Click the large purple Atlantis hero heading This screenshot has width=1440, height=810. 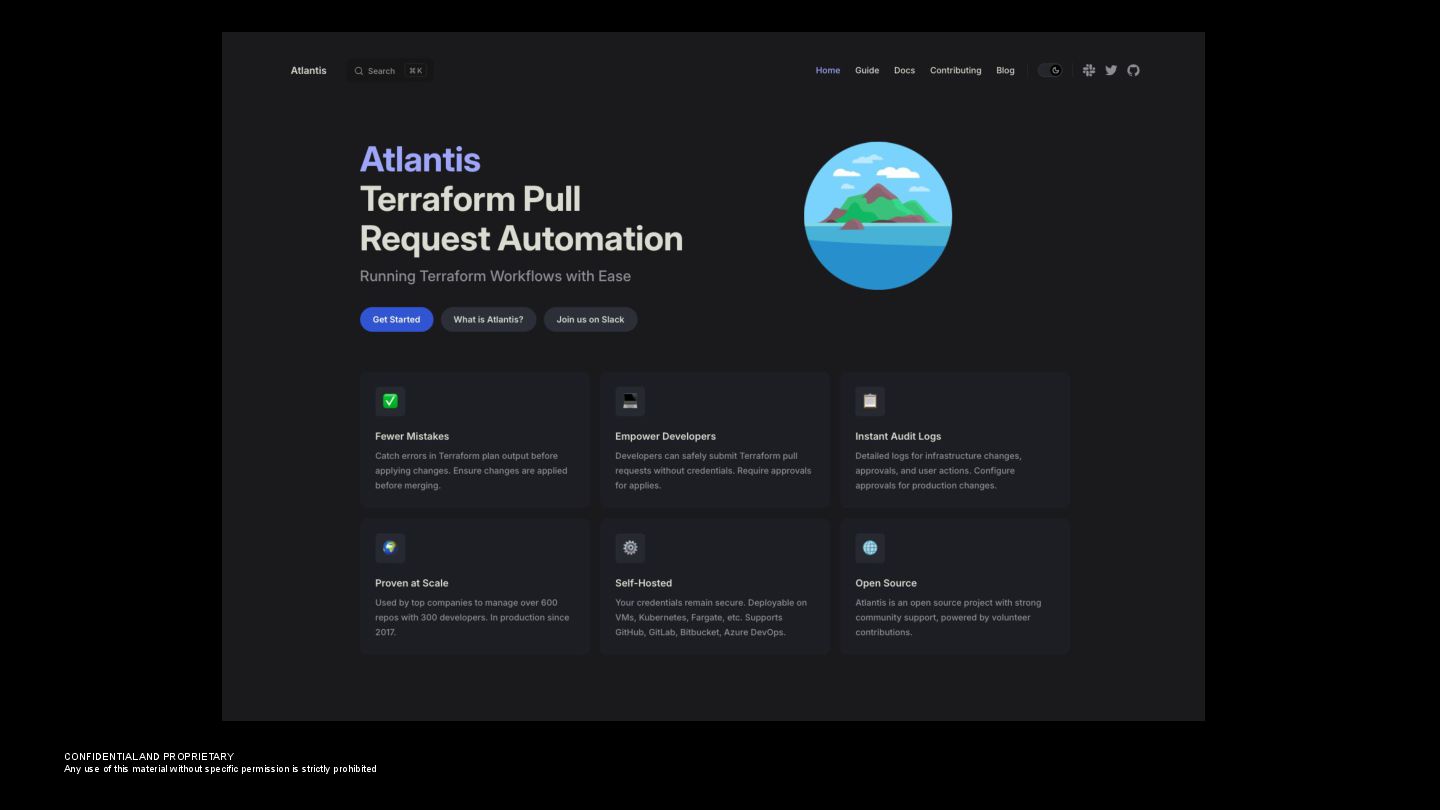pyautogui.click(x=420, y=159)
